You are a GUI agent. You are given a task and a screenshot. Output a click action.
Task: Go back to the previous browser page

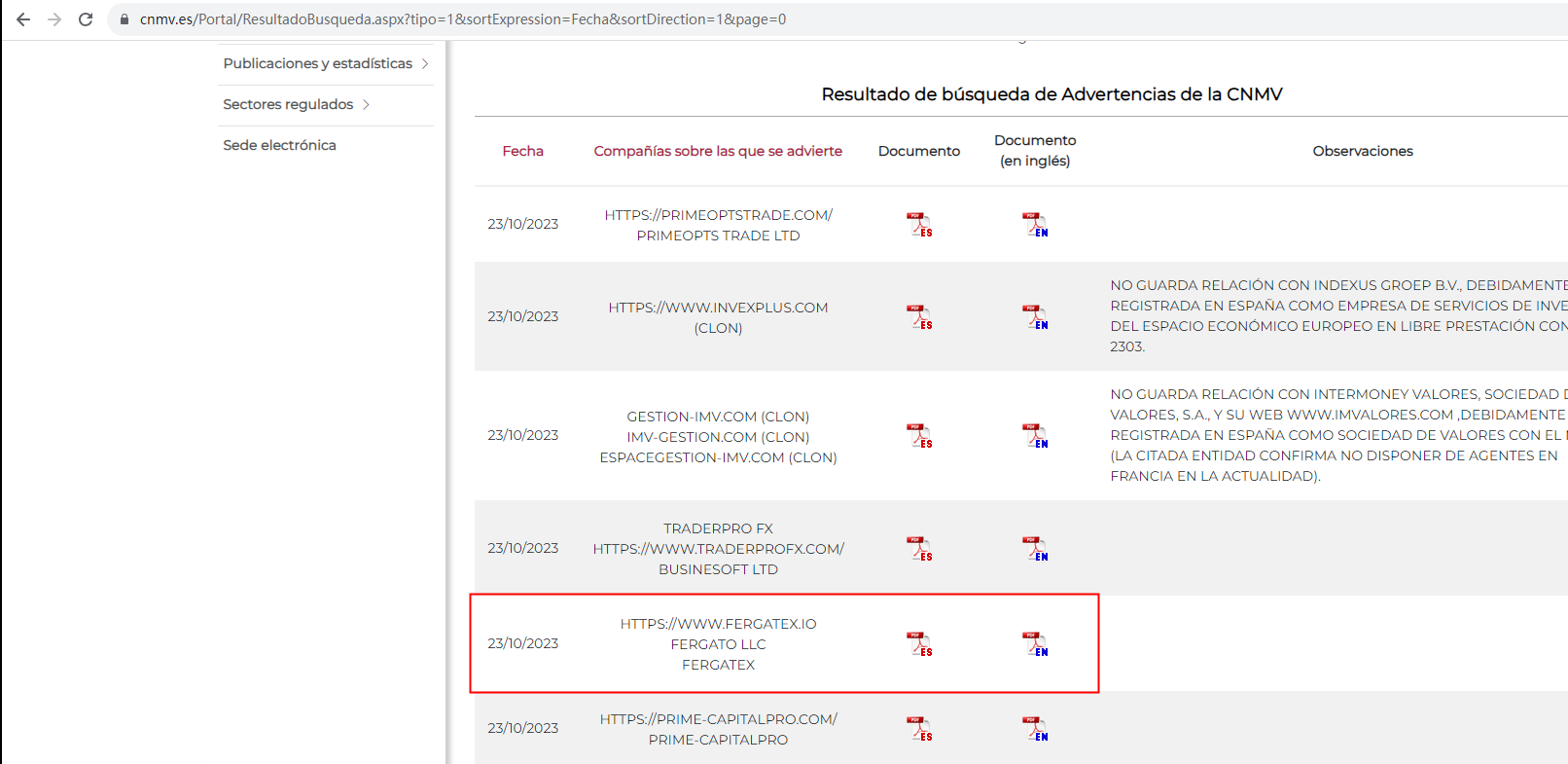coord(23,19)
